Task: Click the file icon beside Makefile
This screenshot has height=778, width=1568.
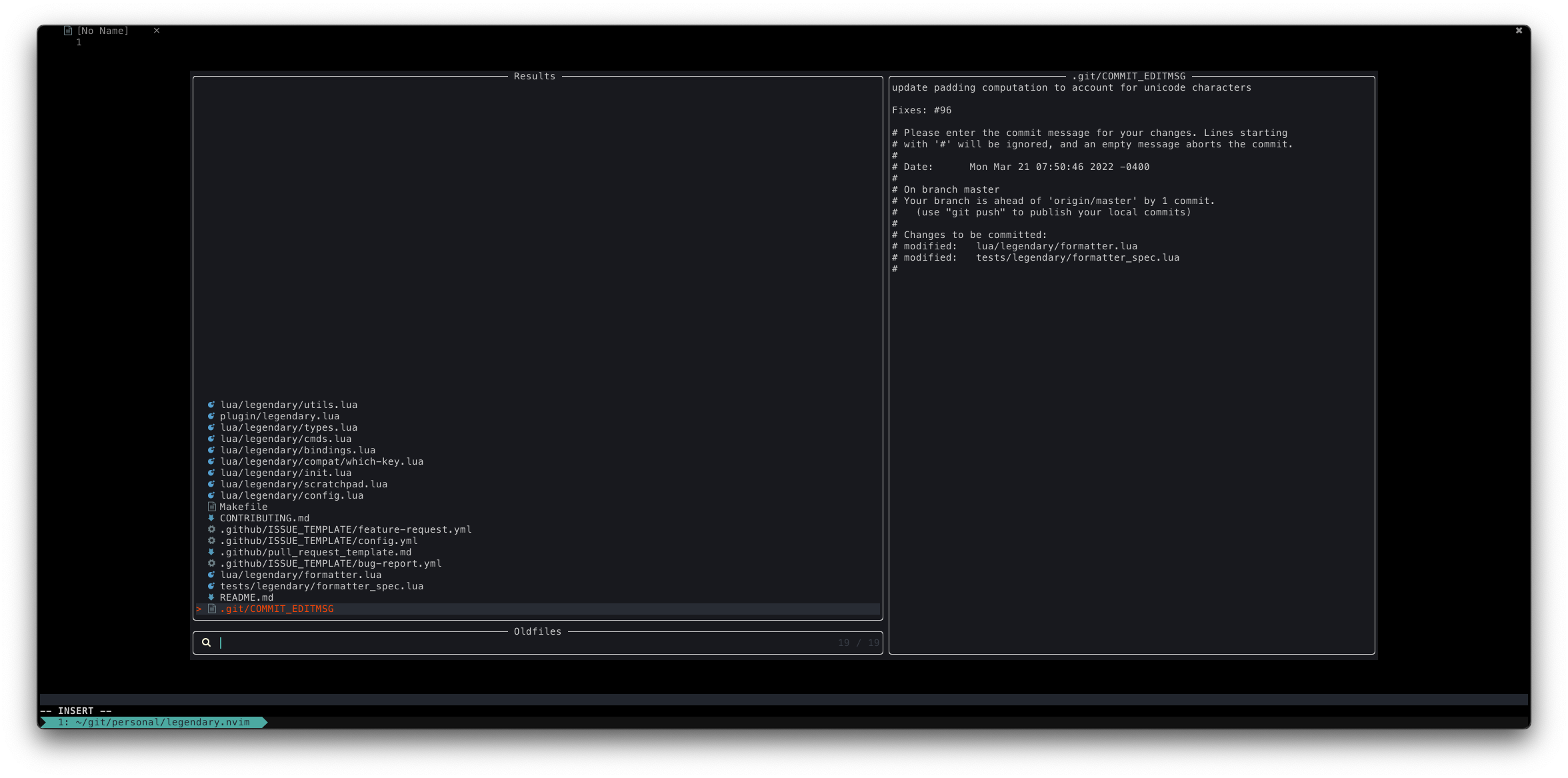Action: click(x=211, y=507)
